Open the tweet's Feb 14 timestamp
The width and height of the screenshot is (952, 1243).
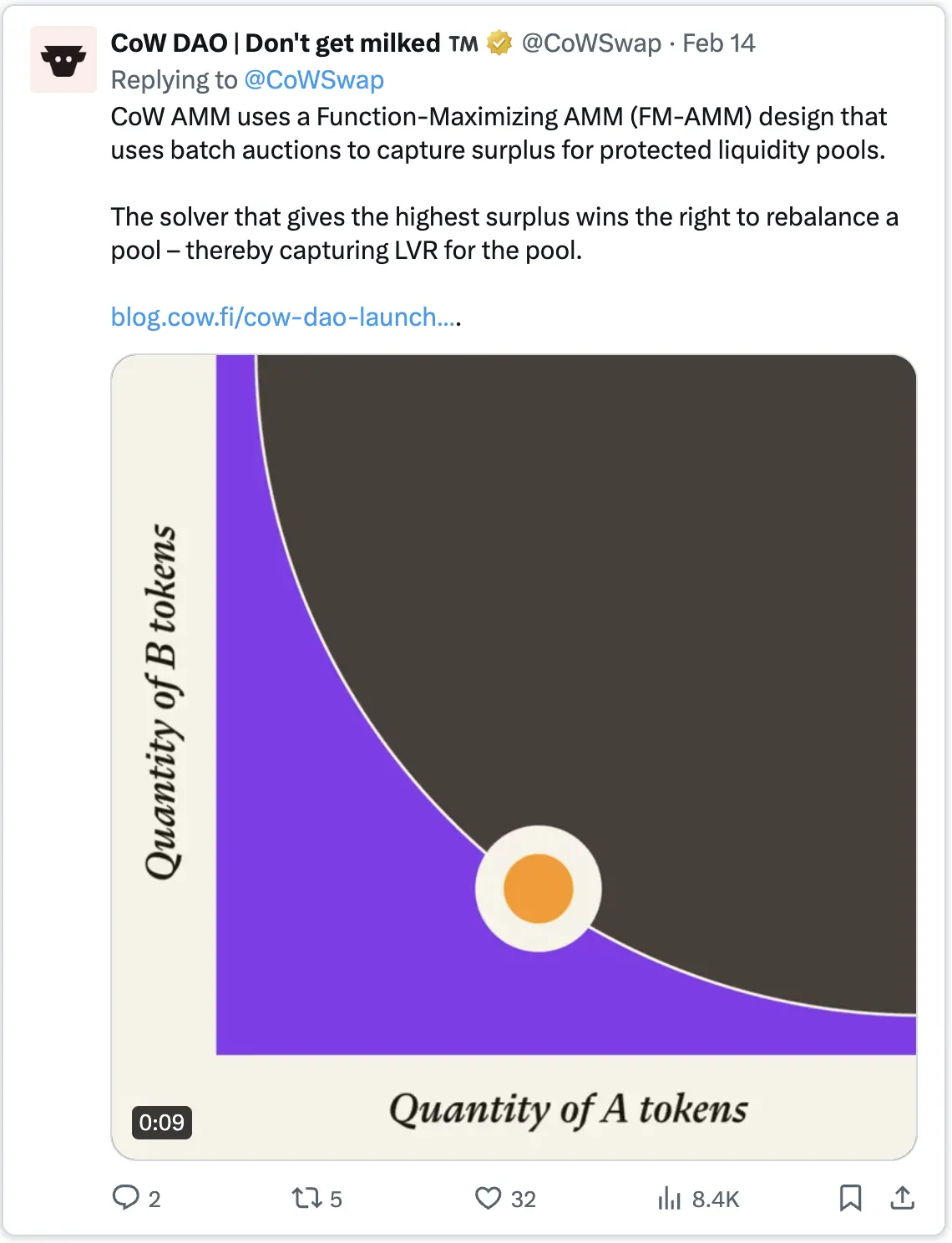point(718,43)
